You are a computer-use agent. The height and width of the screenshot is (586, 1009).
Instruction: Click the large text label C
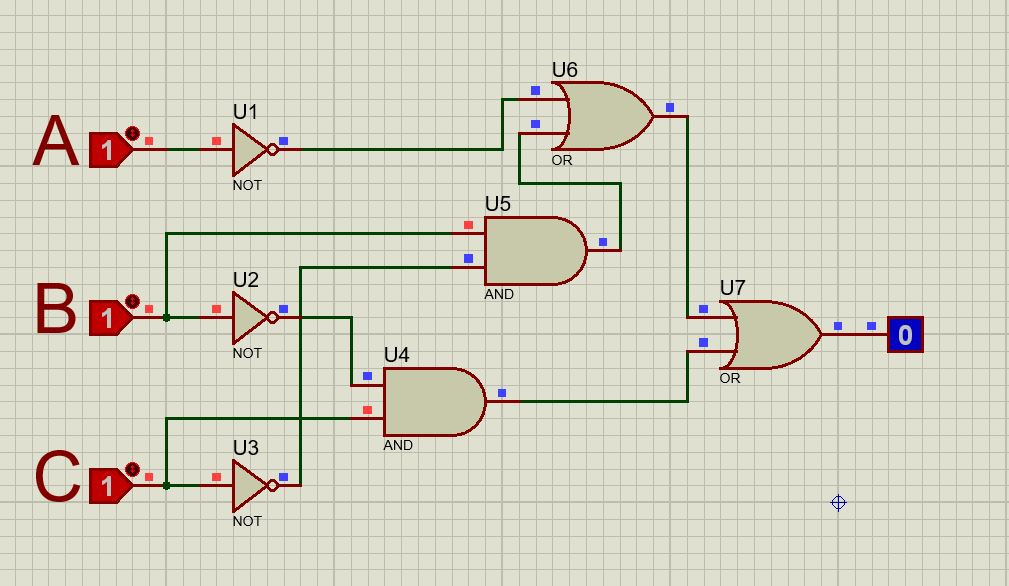[57, 477]
